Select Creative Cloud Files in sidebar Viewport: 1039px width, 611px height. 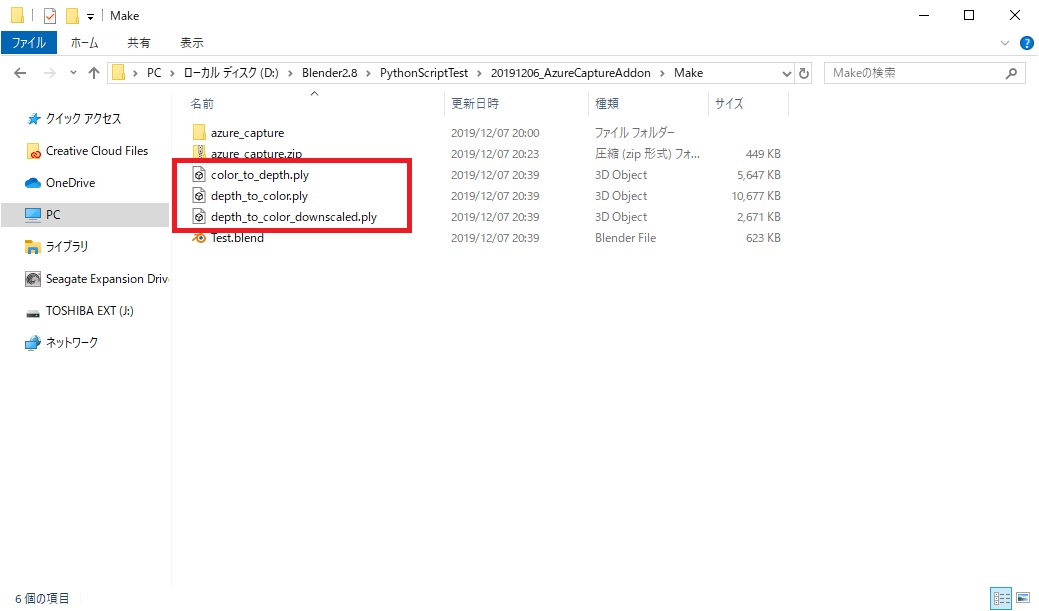pos(97,151)
